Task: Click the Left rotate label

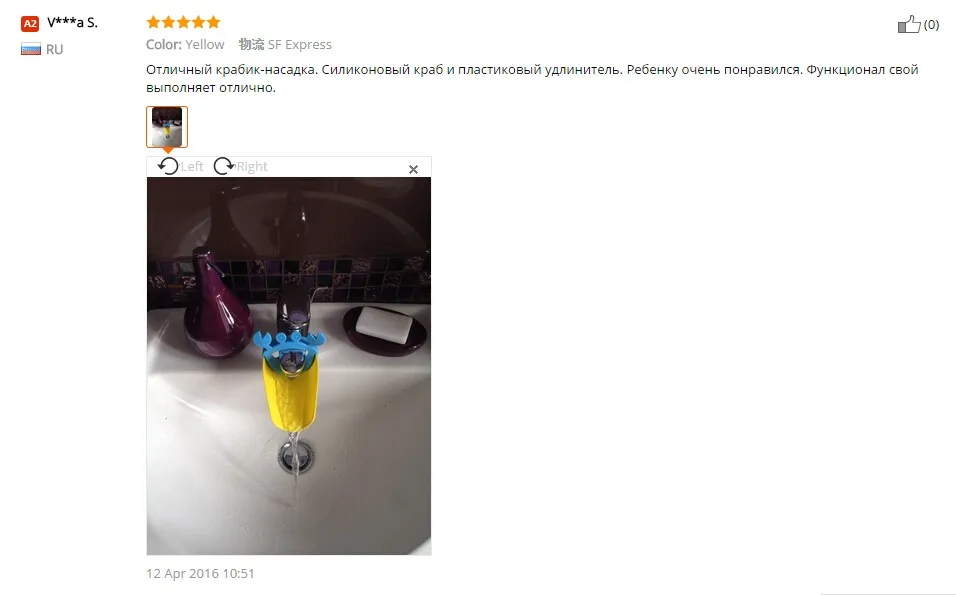Action: pyautogui.click(x=192, y=166)
